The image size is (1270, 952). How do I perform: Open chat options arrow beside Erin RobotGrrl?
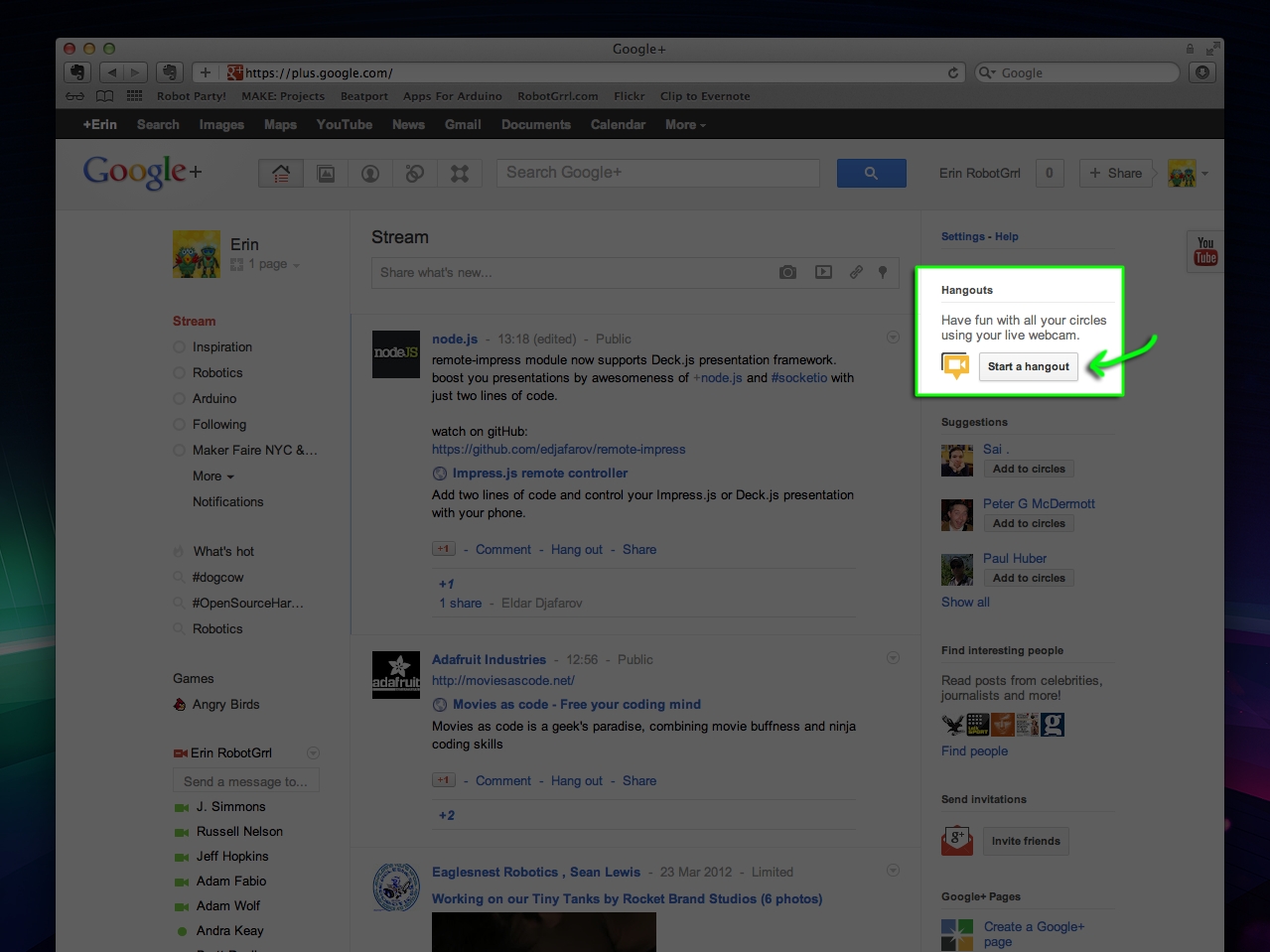pos(313,752)
